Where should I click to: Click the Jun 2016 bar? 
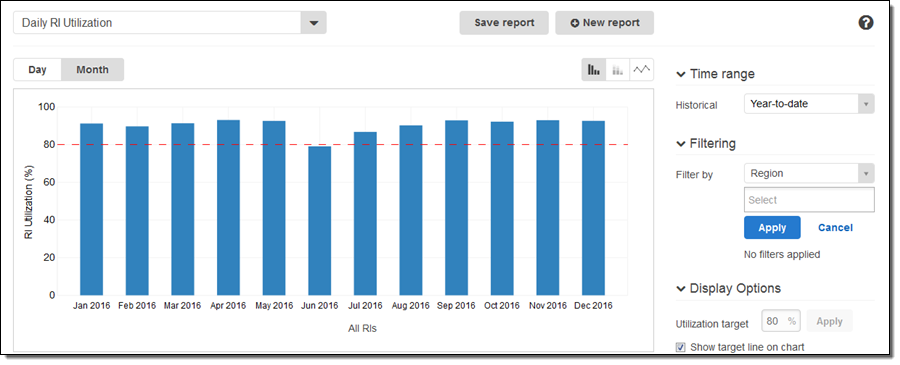pos(320,221)
